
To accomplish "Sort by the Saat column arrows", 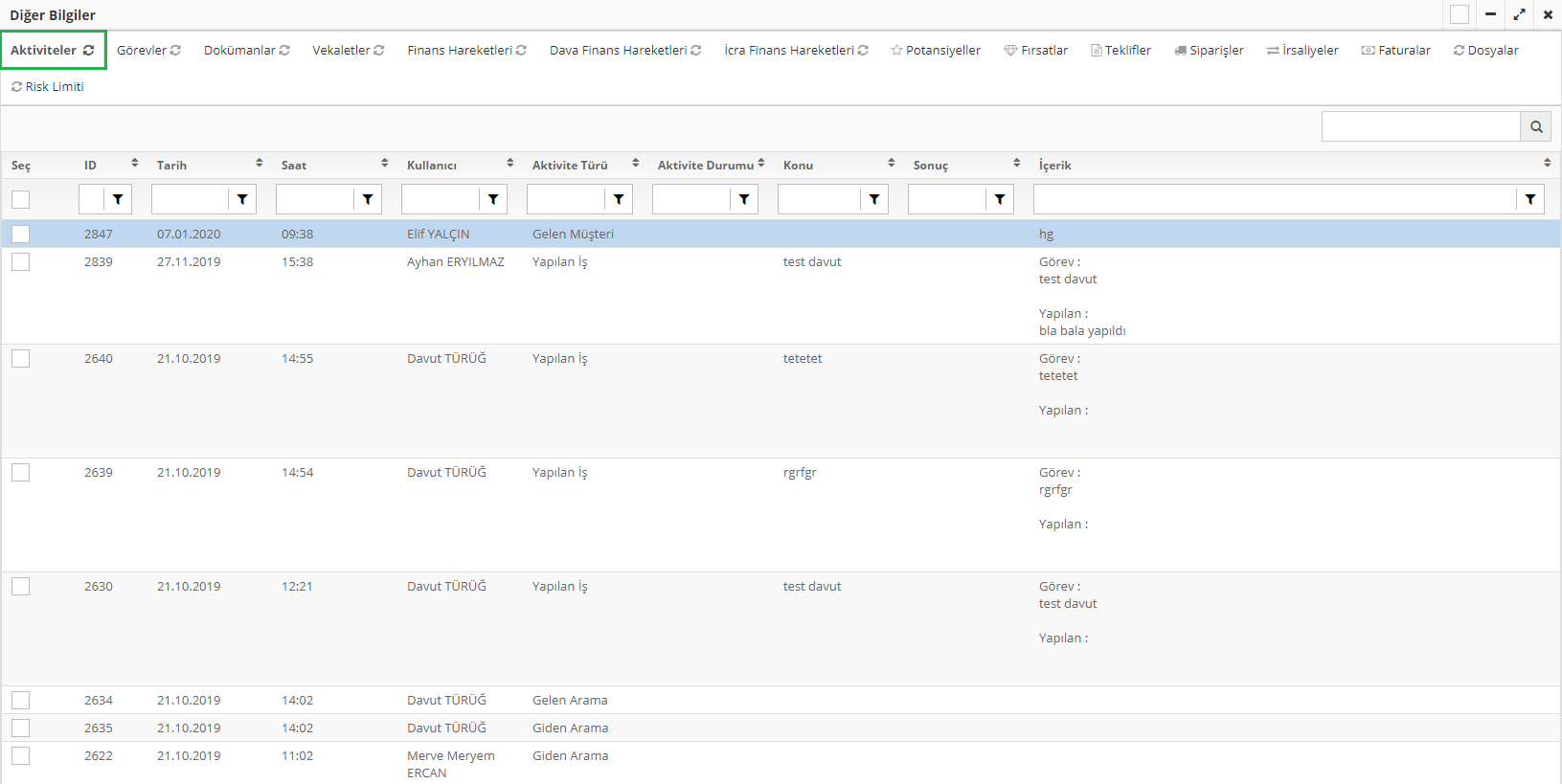I will coord(385,164).
